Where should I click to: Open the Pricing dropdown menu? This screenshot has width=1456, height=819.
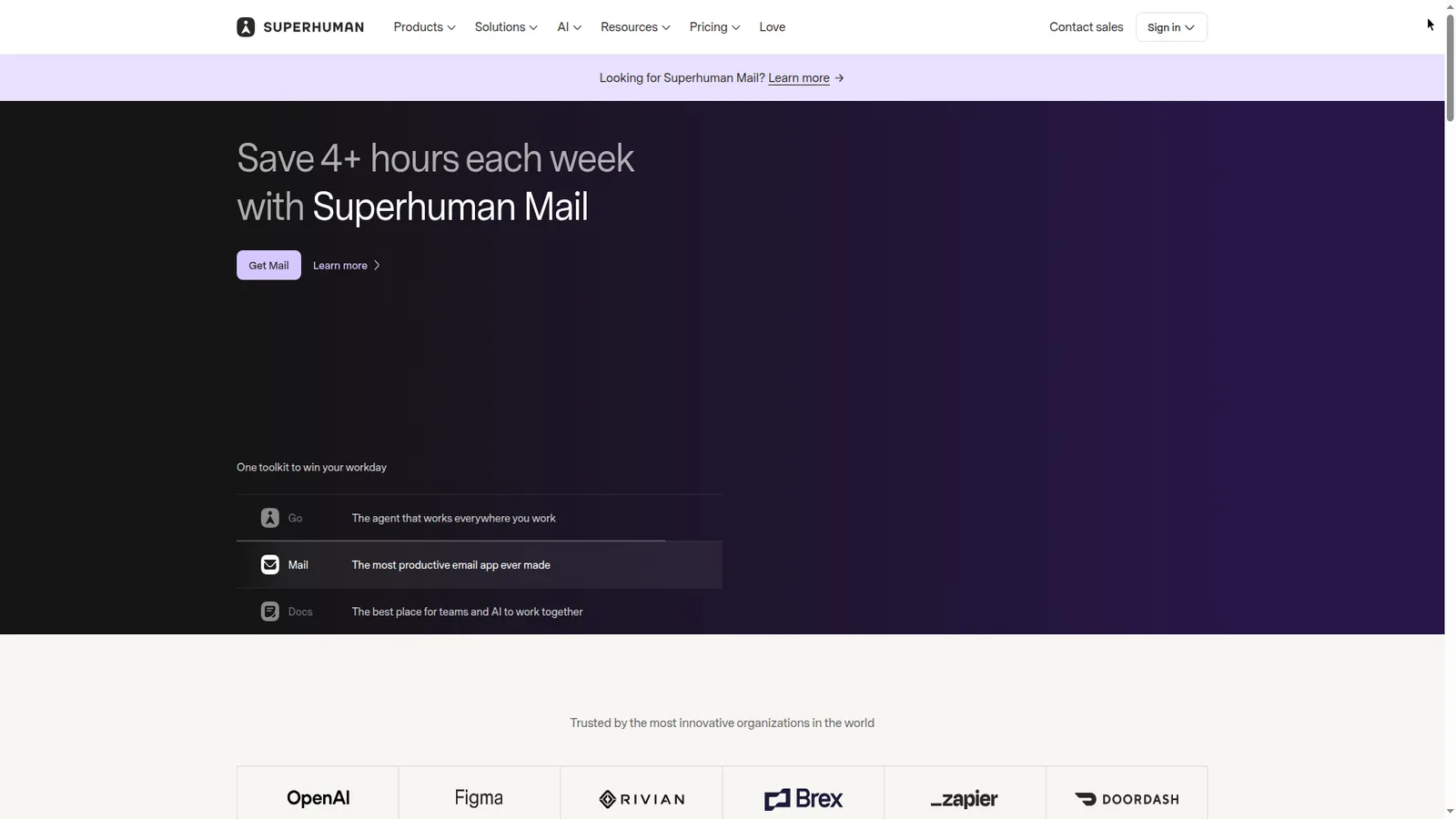click(714, 27)
